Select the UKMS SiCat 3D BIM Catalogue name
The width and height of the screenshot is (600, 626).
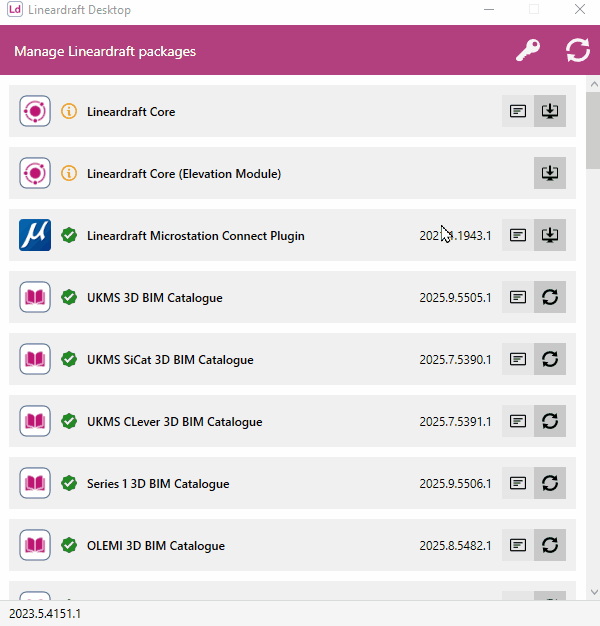pyautogui.click(x=170, y=360)
